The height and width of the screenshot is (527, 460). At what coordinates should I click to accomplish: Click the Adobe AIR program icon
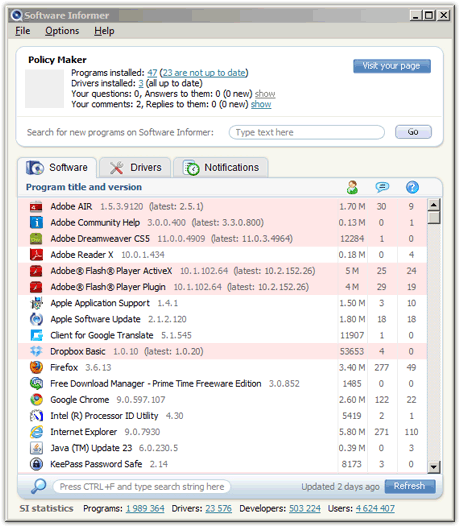click(x=36, y=207)
